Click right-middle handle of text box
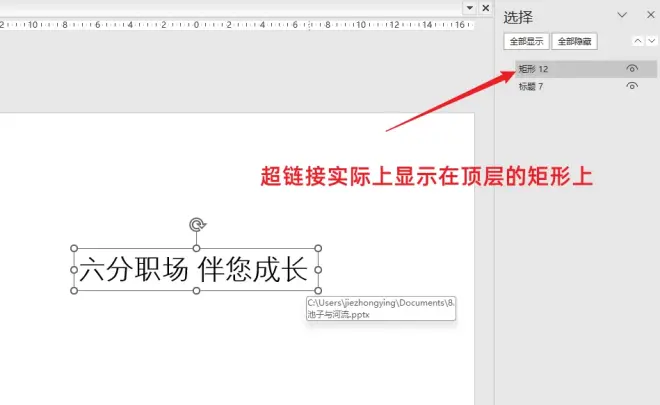This screenshot has height=405, width=660. tap(318, 269)
